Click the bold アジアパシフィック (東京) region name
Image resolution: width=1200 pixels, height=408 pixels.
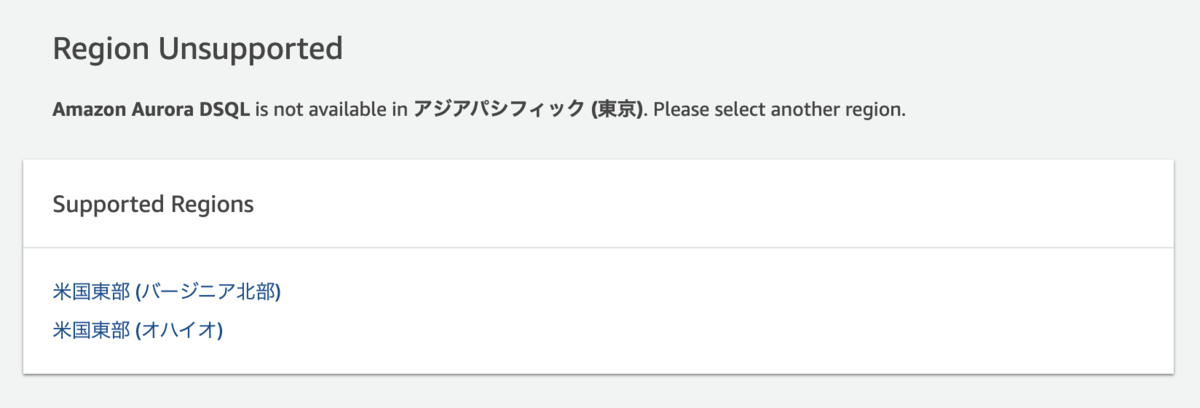(528, 109)
